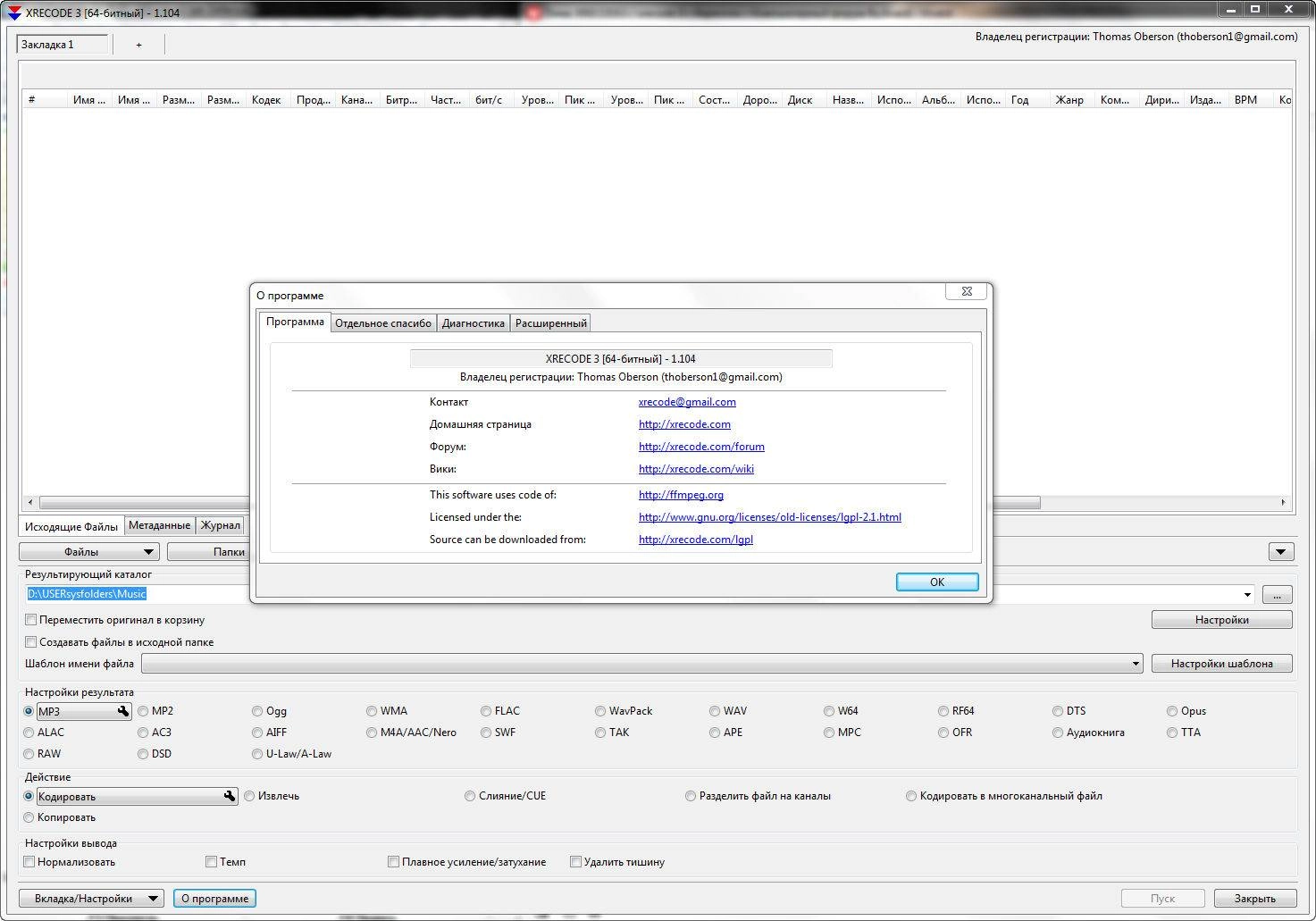Select the MP3 format radio button

tap(29, 711)
